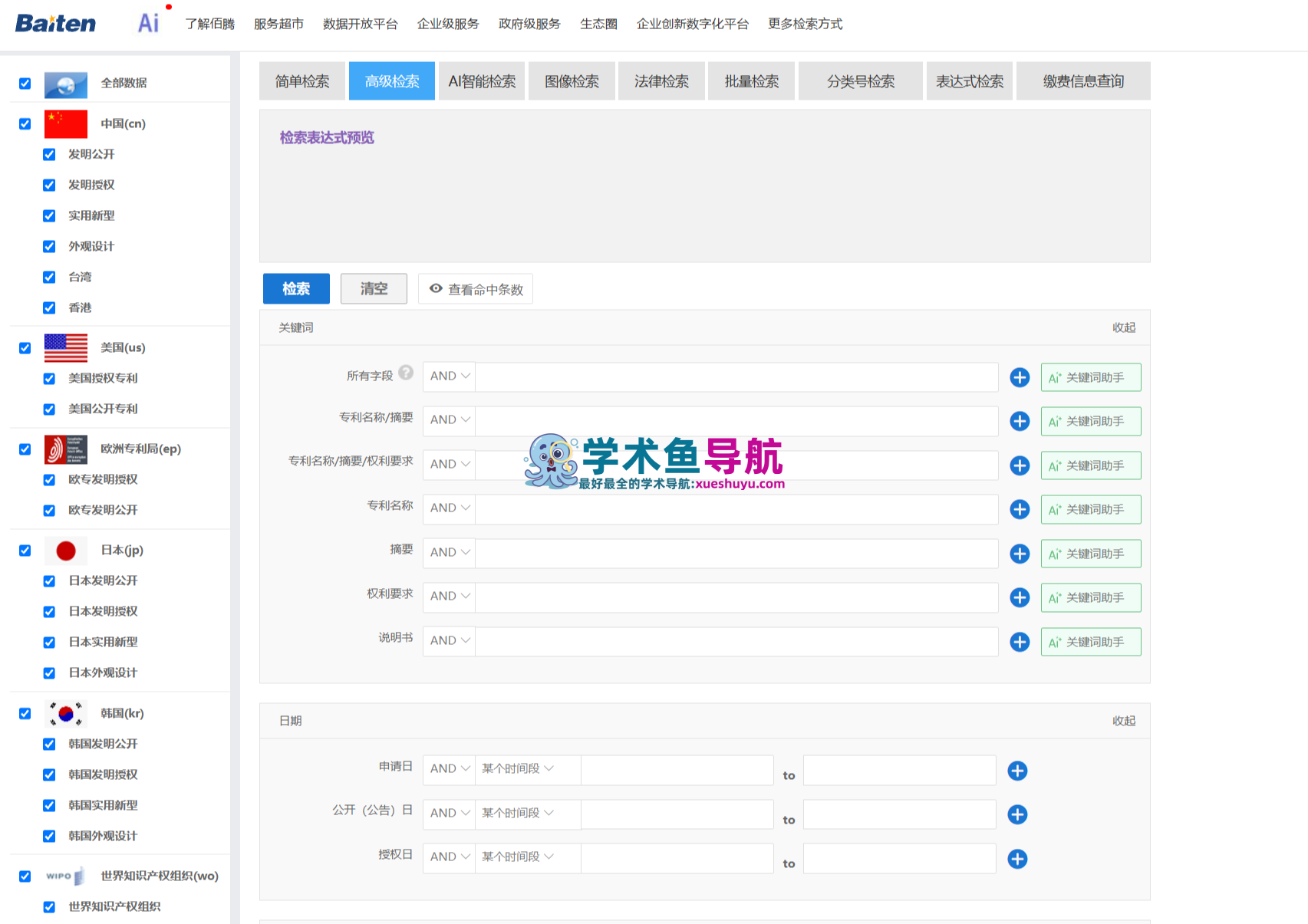Open the AND dropdown for 权利要求

tap(450, 597)
